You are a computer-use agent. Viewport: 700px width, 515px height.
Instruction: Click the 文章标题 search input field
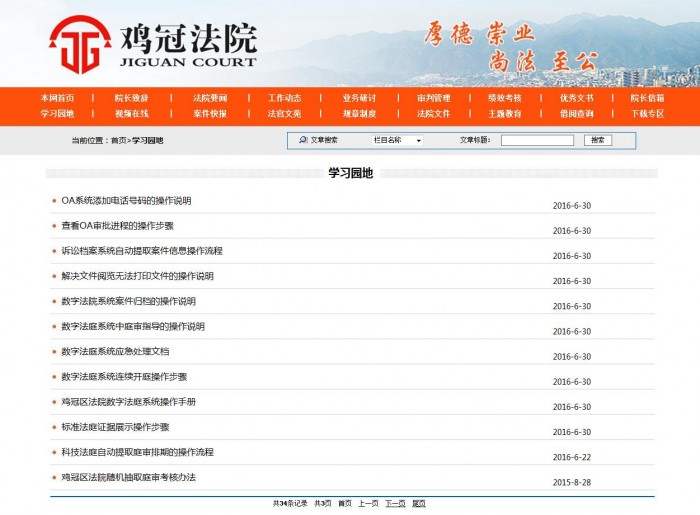(537, 141)
